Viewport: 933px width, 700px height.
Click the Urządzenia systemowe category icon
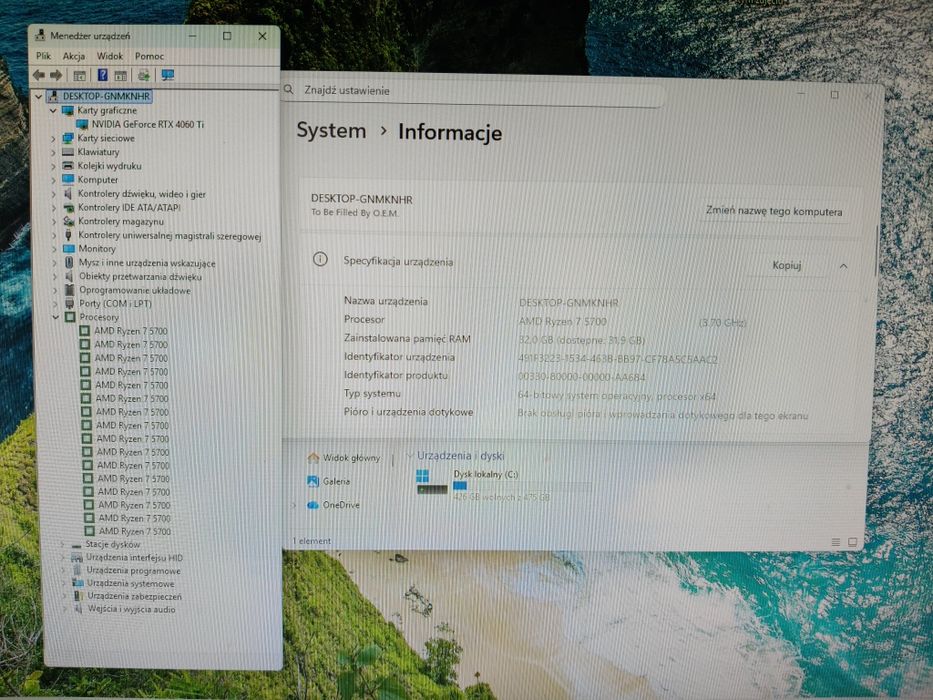coord(78,583)
